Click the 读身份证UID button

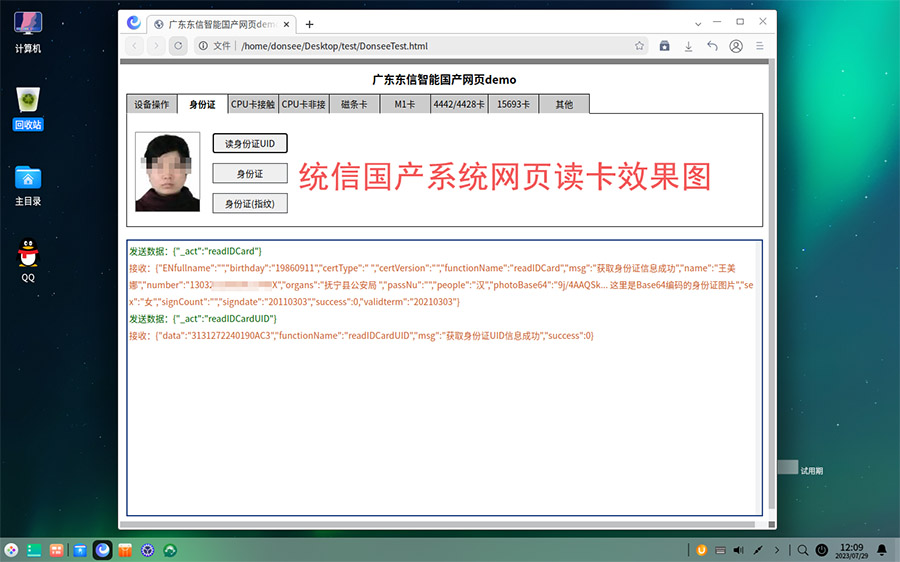pyautogui.click(x=250, y=143)
